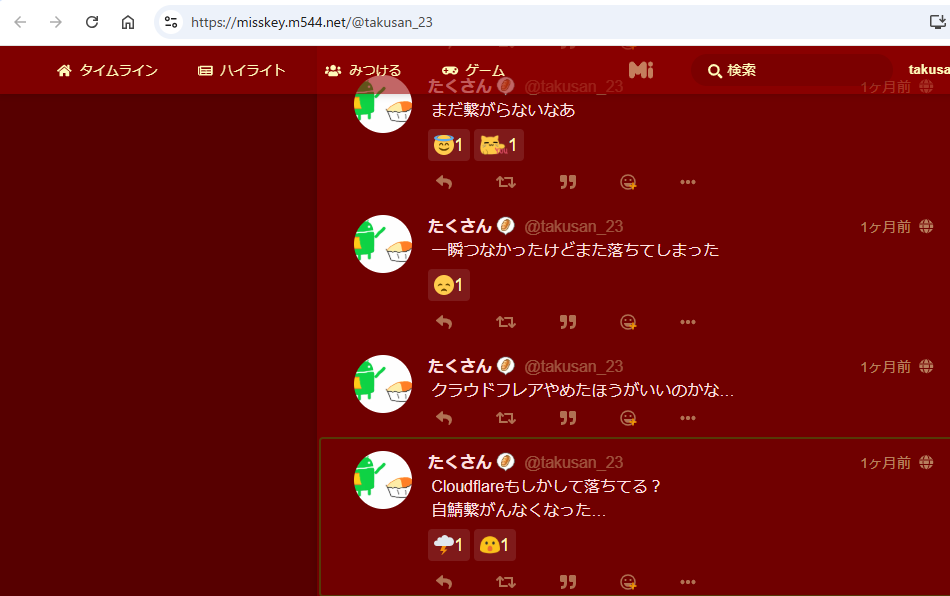
Task: Toggle the disappointed face reaction
Action: pyautogui.click(x=448, y=285)
